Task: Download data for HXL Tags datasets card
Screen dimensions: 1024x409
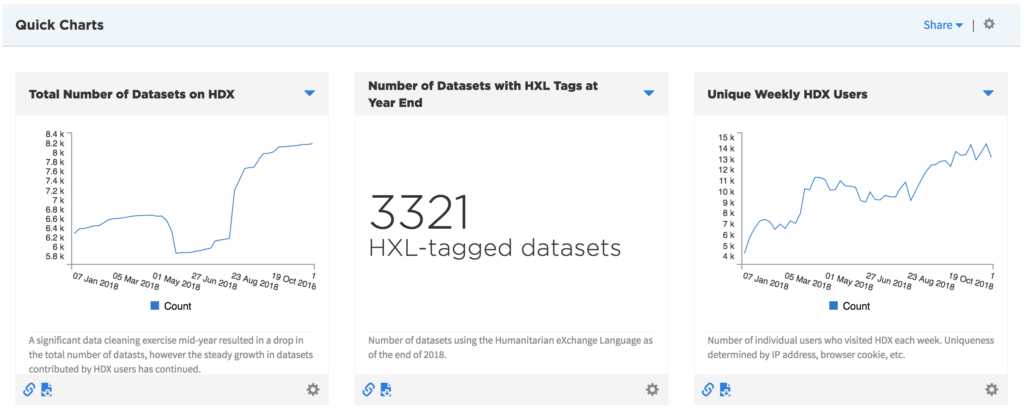Action: click(386, 389)
